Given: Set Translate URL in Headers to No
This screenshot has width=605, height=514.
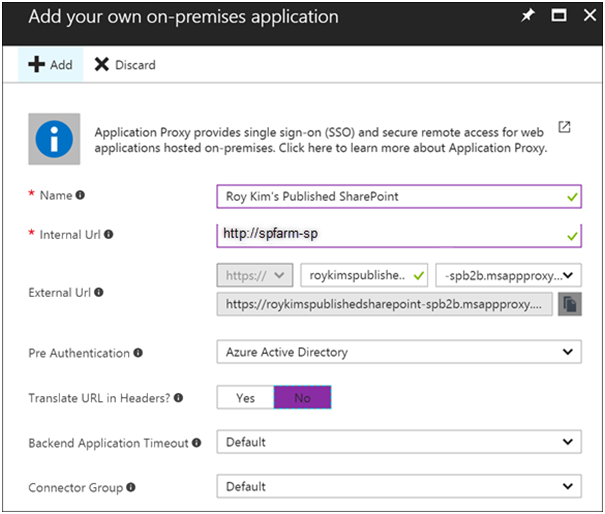Looking at the screenshot, I should pyautogui.click(x=302, y=397).
